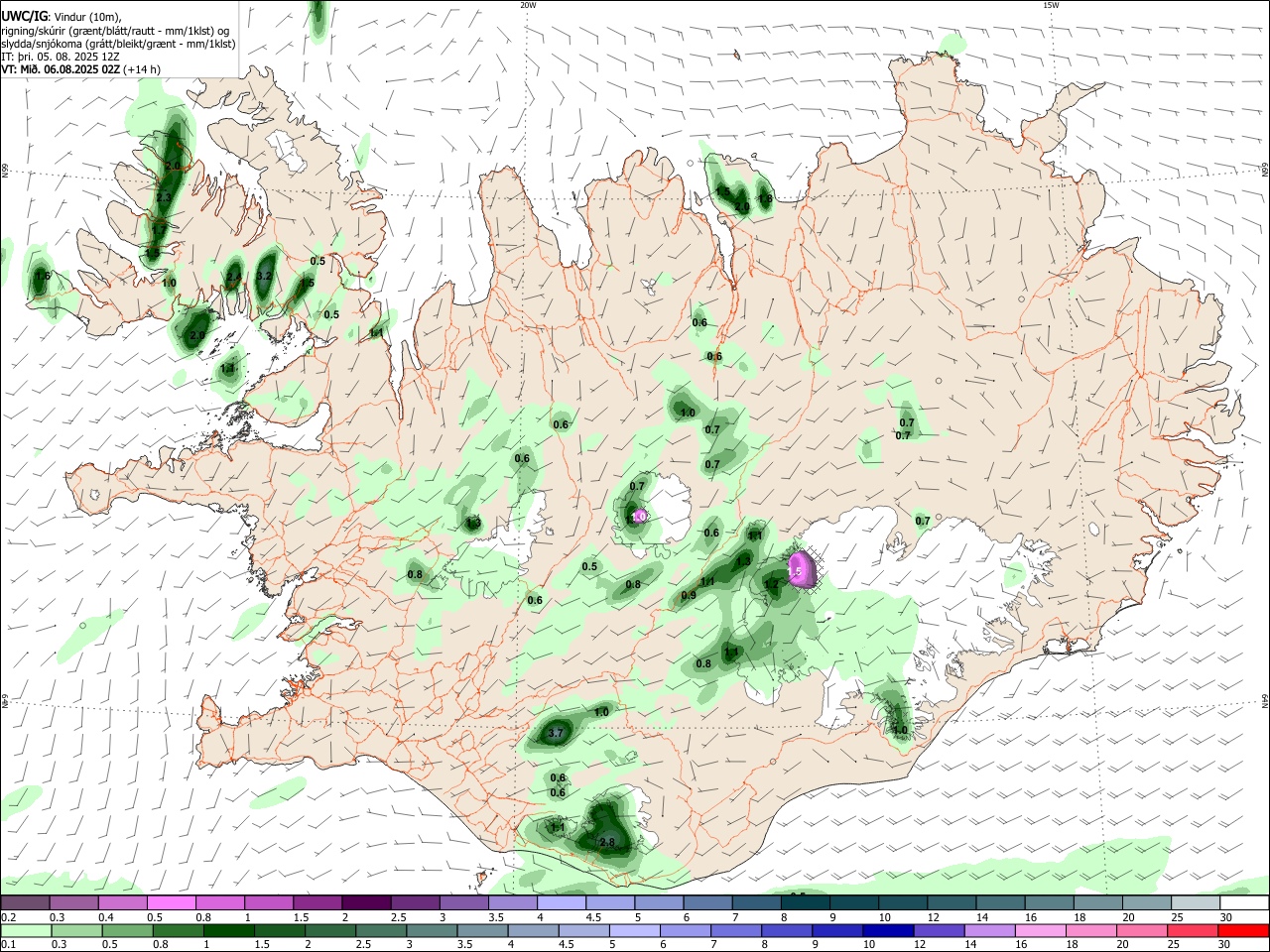The width and height of the screenshot is (1270, 952).
Task: Select the darkest green 1 mm rain swatch
Action: point(227,930)
